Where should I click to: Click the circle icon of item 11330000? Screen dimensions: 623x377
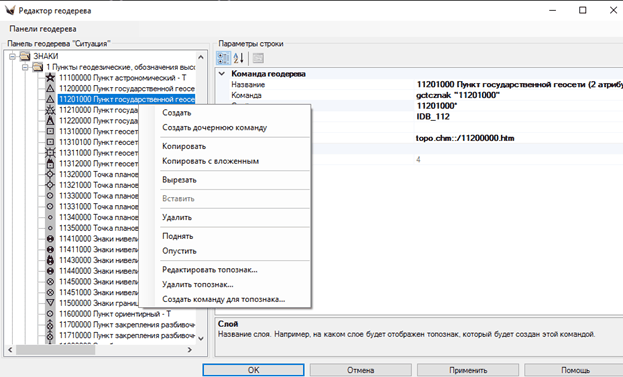50,195
